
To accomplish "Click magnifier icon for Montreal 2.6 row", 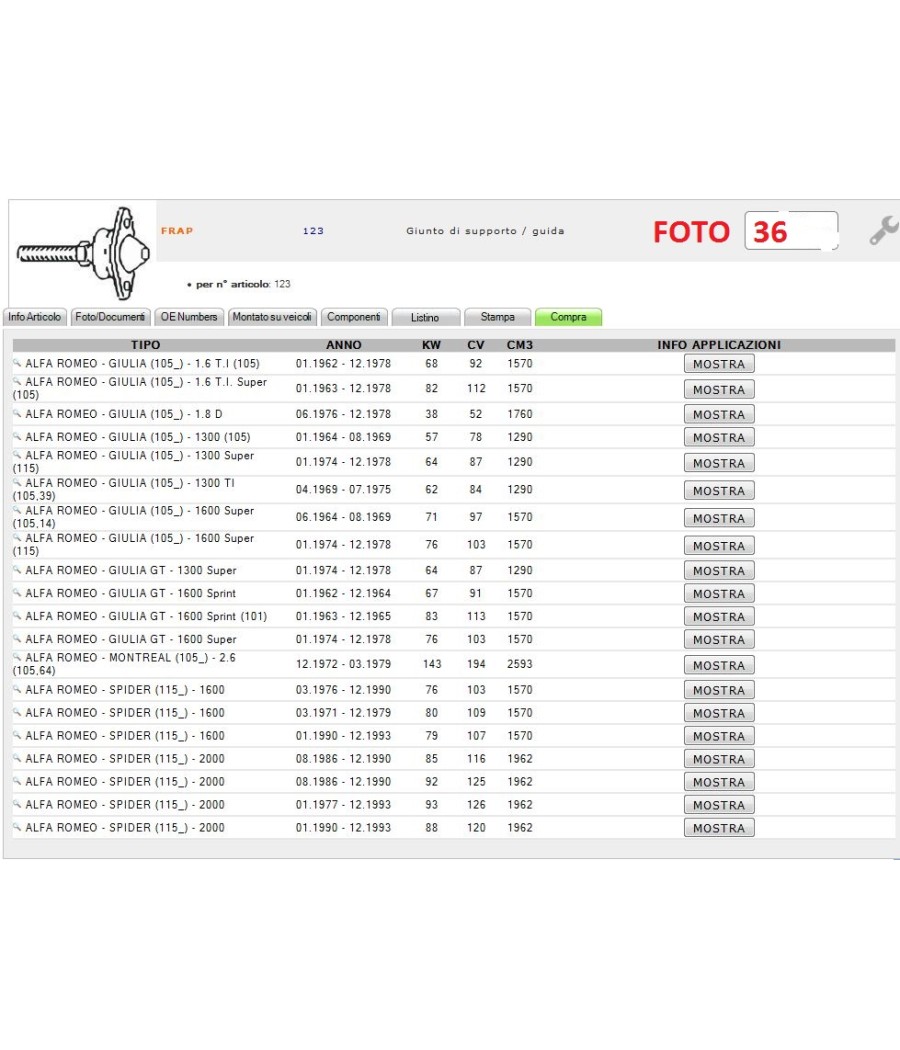I will [x=17, y=656].
